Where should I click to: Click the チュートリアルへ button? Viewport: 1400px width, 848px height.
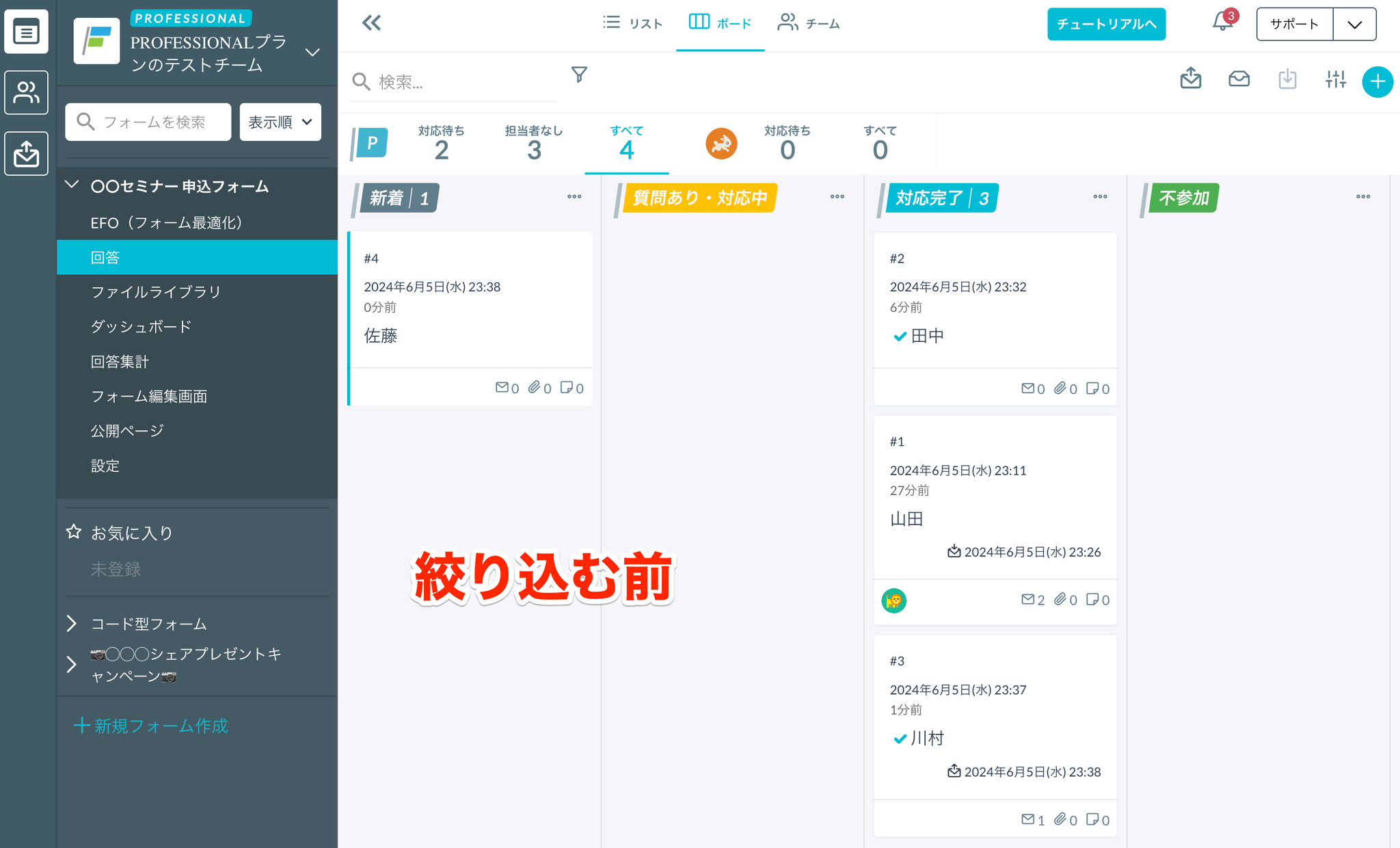(x=1106, y=24)
